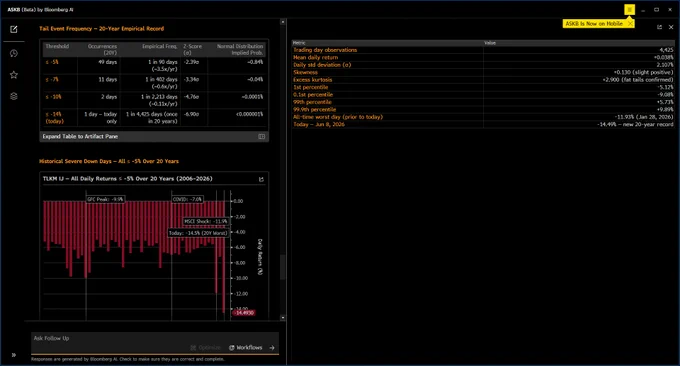Click the 'Mean daily return' row
Image resolution: width=680 pixels, height=366 pixels.
point(483,57)
